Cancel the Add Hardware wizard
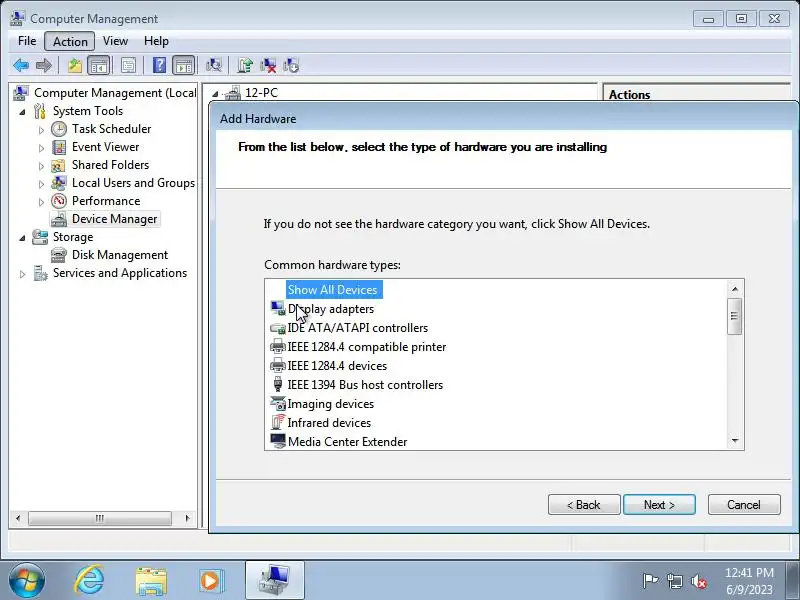The width and height of the screenshot is (800, 600). point(744,505)
